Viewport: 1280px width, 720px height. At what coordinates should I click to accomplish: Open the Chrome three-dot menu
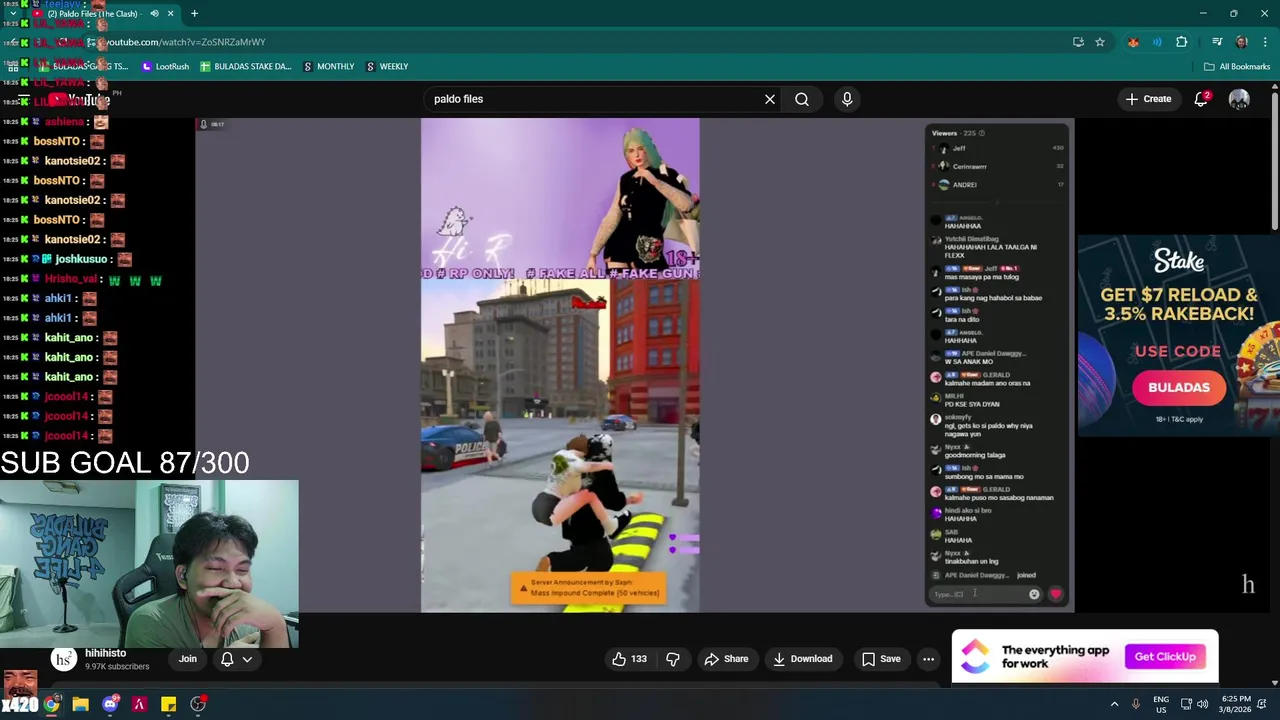coord(1265,42)
